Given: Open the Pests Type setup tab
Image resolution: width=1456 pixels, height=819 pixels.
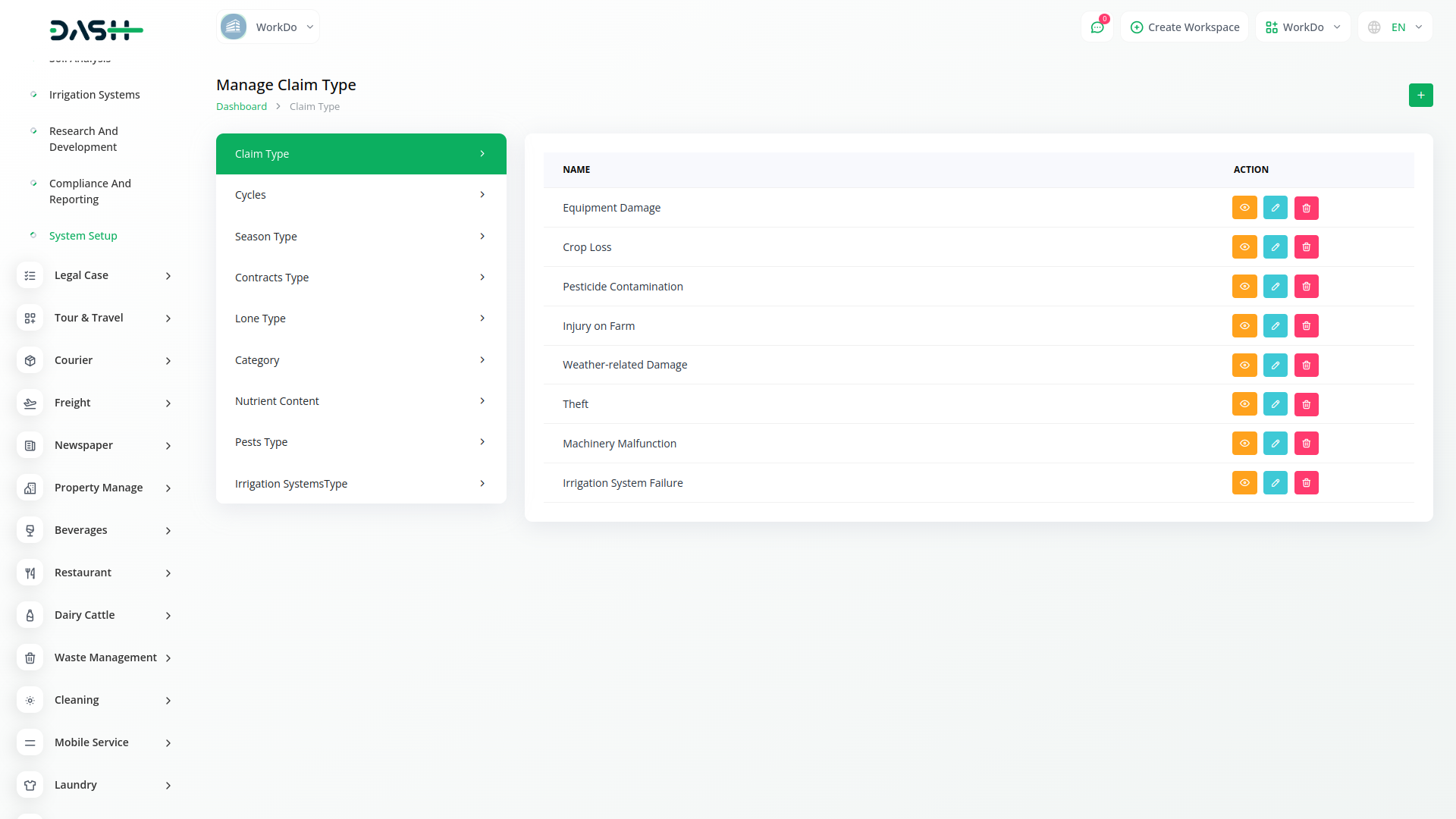Looking at the screenshot, I should pyautogui.click(x=360, y=442).
